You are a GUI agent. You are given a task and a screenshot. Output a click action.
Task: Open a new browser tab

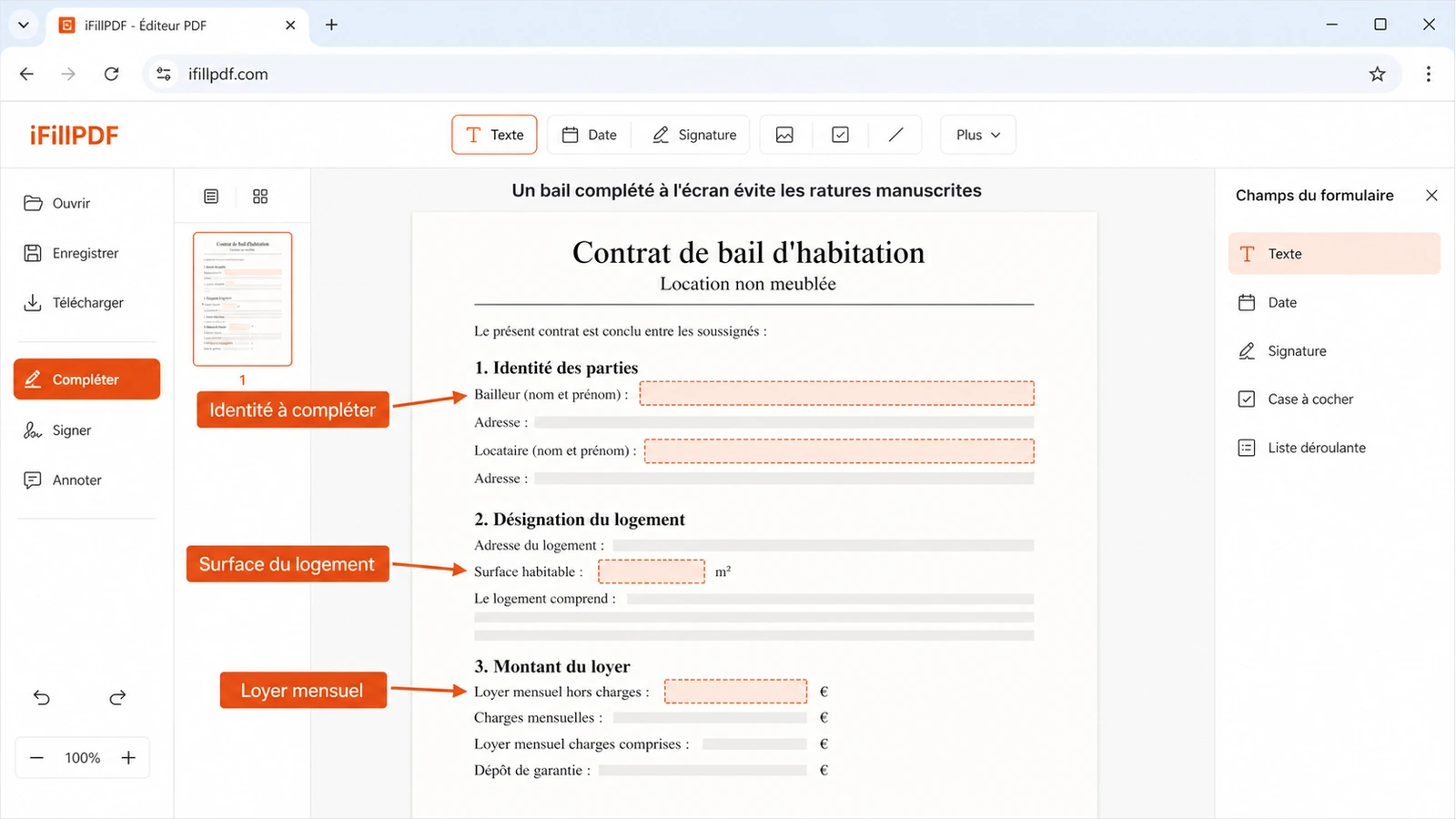tap(331, 25)
